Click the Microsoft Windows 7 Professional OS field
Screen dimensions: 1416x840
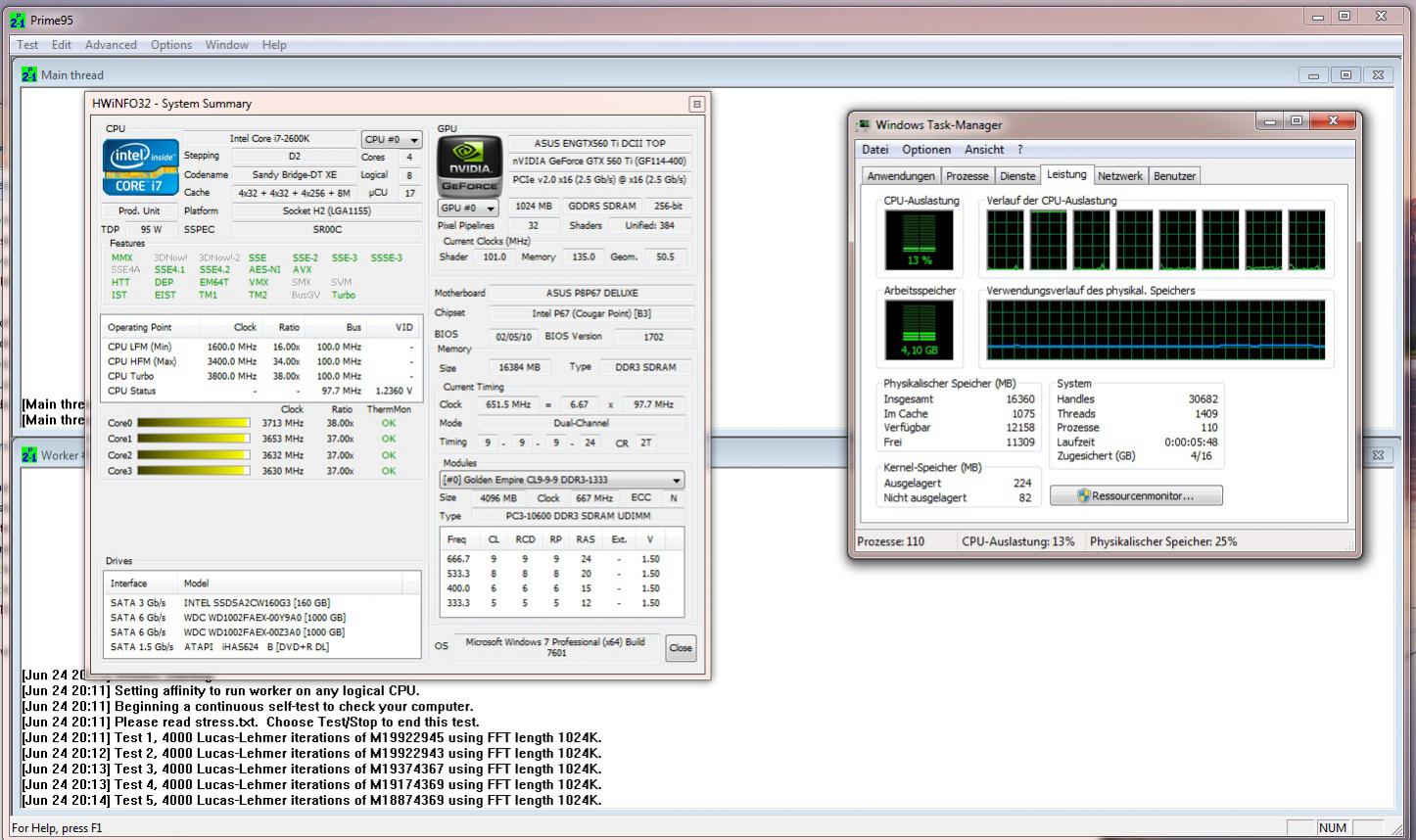click(x=555, y=647)
